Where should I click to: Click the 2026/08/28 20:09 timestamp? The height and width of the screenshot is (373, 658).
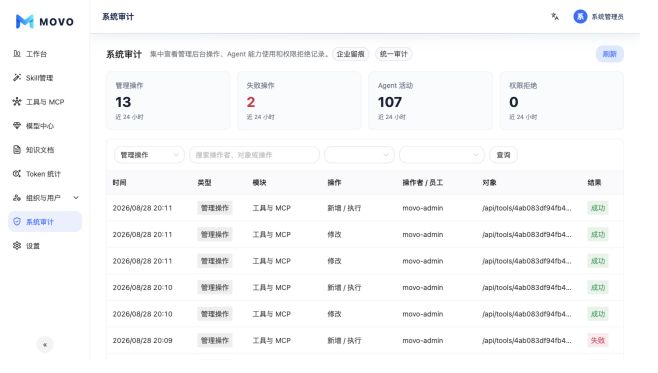point(142,340)
